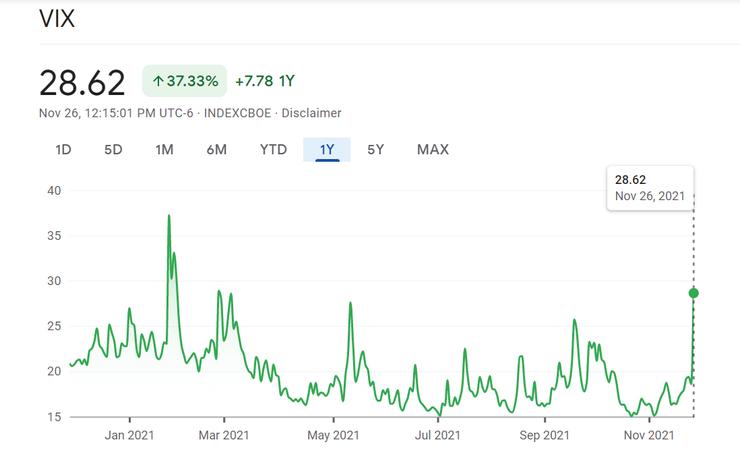Click the Jan 2021 axis label
The image size is (740, 465).
[129, 435]
